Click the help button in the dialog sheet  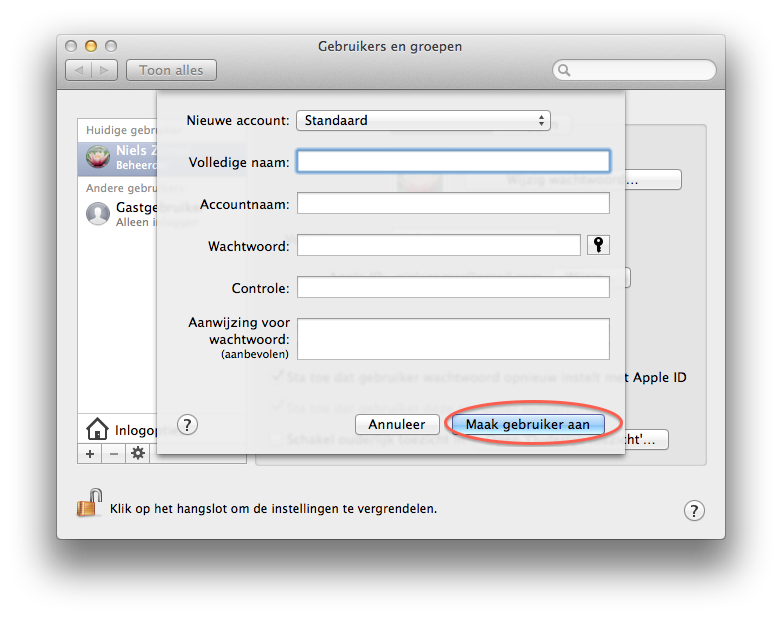click(187, 424)
